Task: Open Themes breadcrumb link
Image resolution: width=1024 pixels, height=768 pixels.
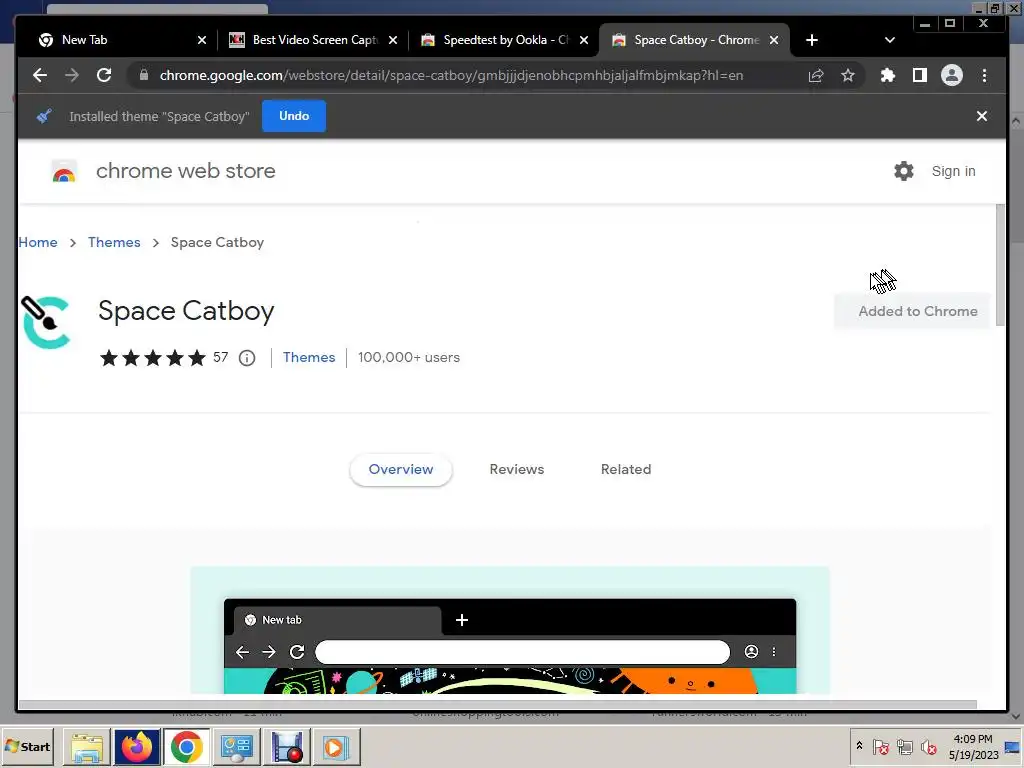Action: (x=114, y=242)
